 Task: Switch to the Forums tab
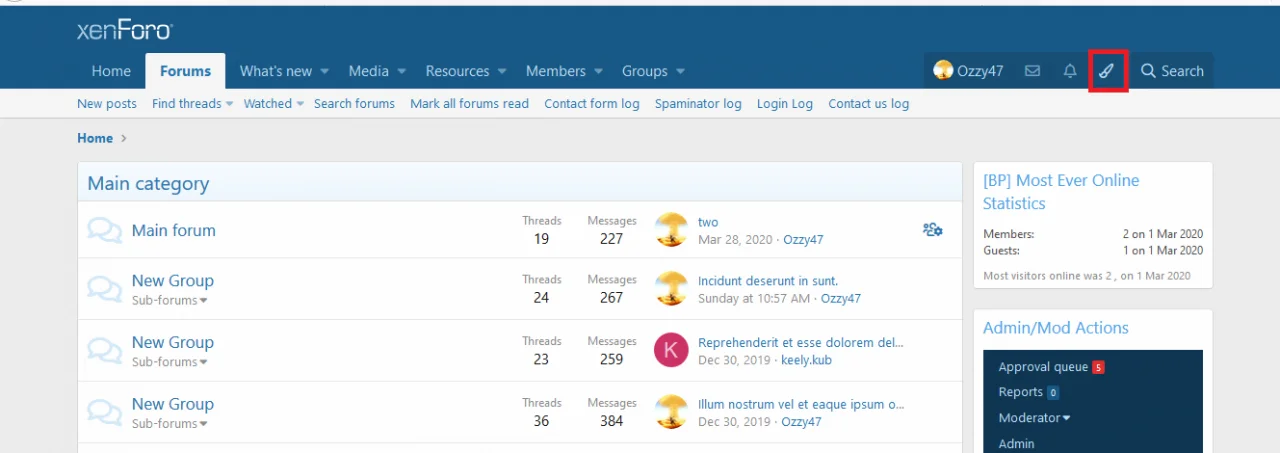tap(185, 71)
